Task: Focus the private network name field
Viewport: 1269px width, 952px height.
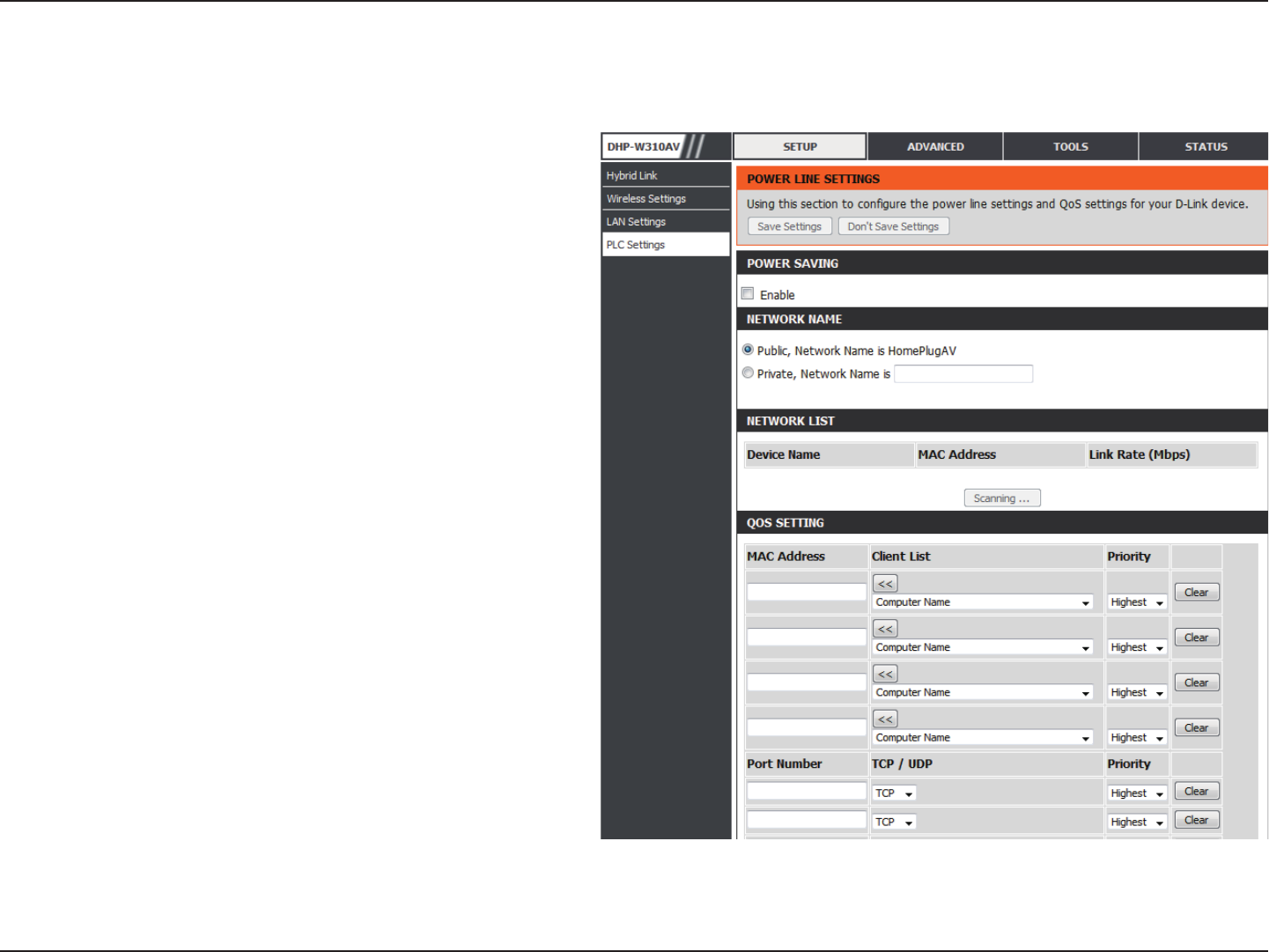Action: click(x=963, y=373)
